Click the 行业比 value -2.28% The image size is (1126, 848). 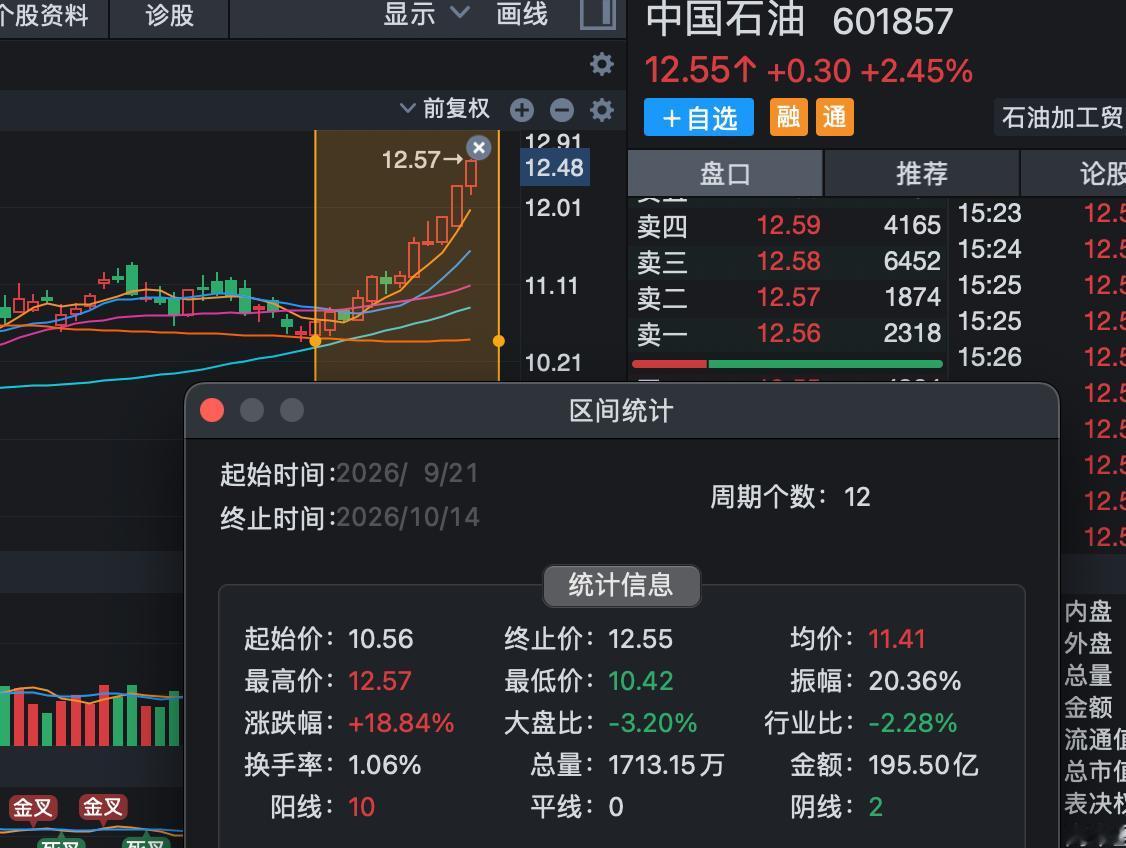click(x=913, y=723)
